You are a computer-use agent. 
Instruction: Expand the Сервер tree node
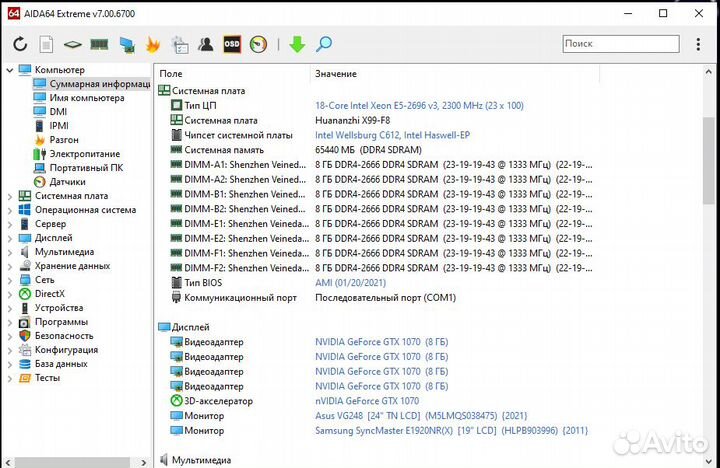pos(10,225)
